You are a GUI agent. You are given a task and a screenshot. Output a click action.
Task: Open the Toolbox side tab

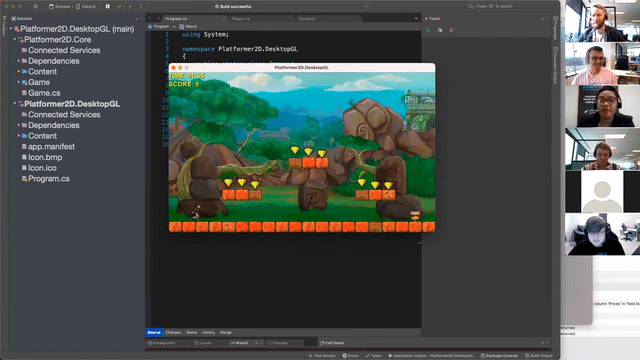pyautogui.click(x=4, y=27)
